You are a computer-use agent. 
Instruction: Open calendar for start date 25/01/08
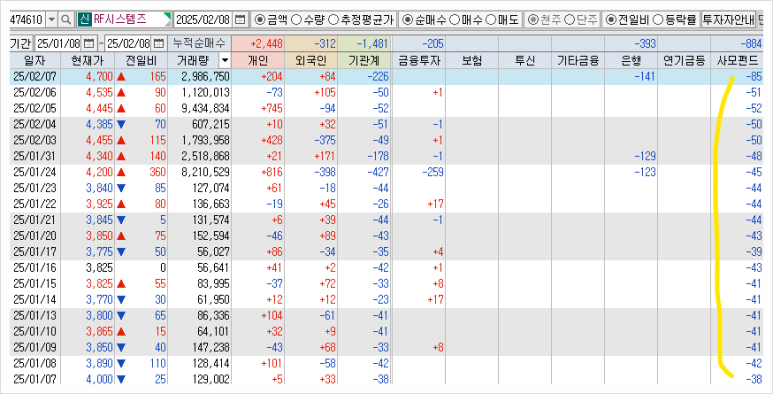click(89, 44)
